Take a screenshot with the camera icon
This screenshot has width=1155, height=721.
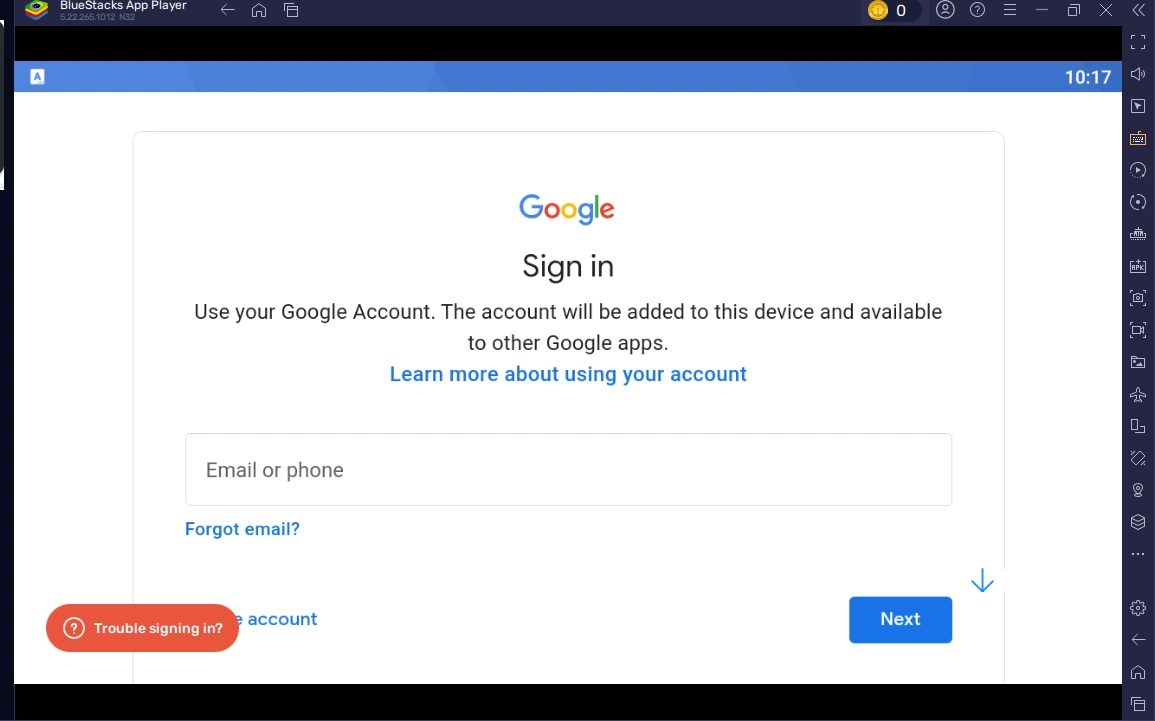(1138, 298)
